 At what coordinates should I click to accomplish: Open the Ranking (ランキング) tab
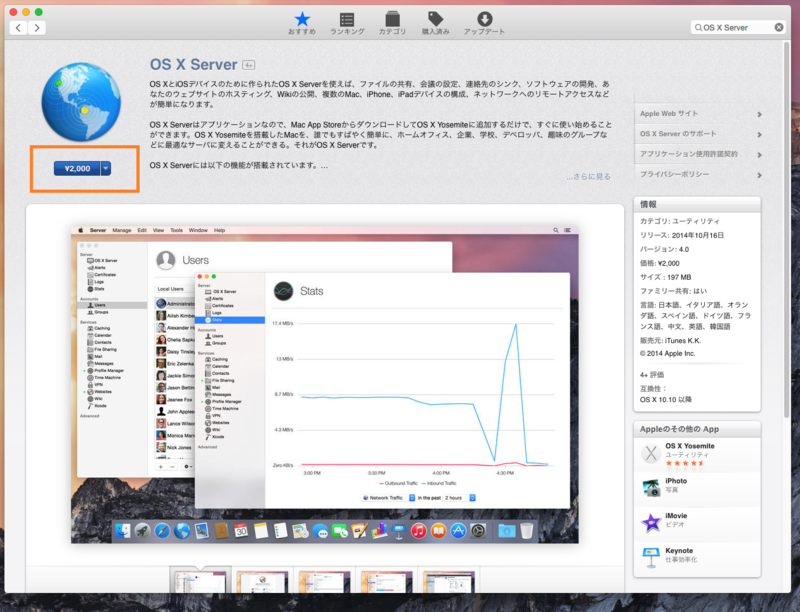point(347,23)
